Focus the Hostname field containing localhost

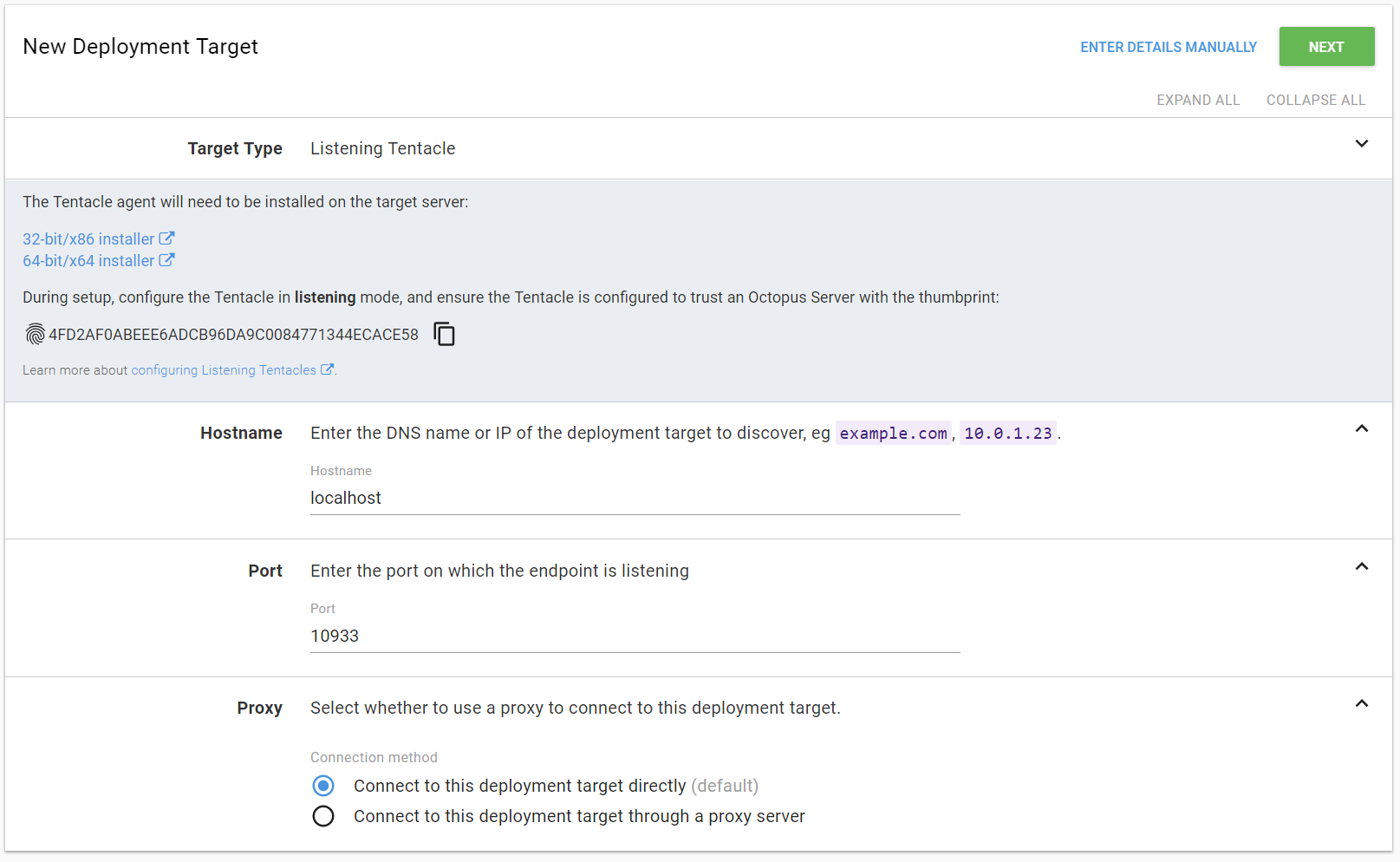pyautogui.click(x=635, y=498)
